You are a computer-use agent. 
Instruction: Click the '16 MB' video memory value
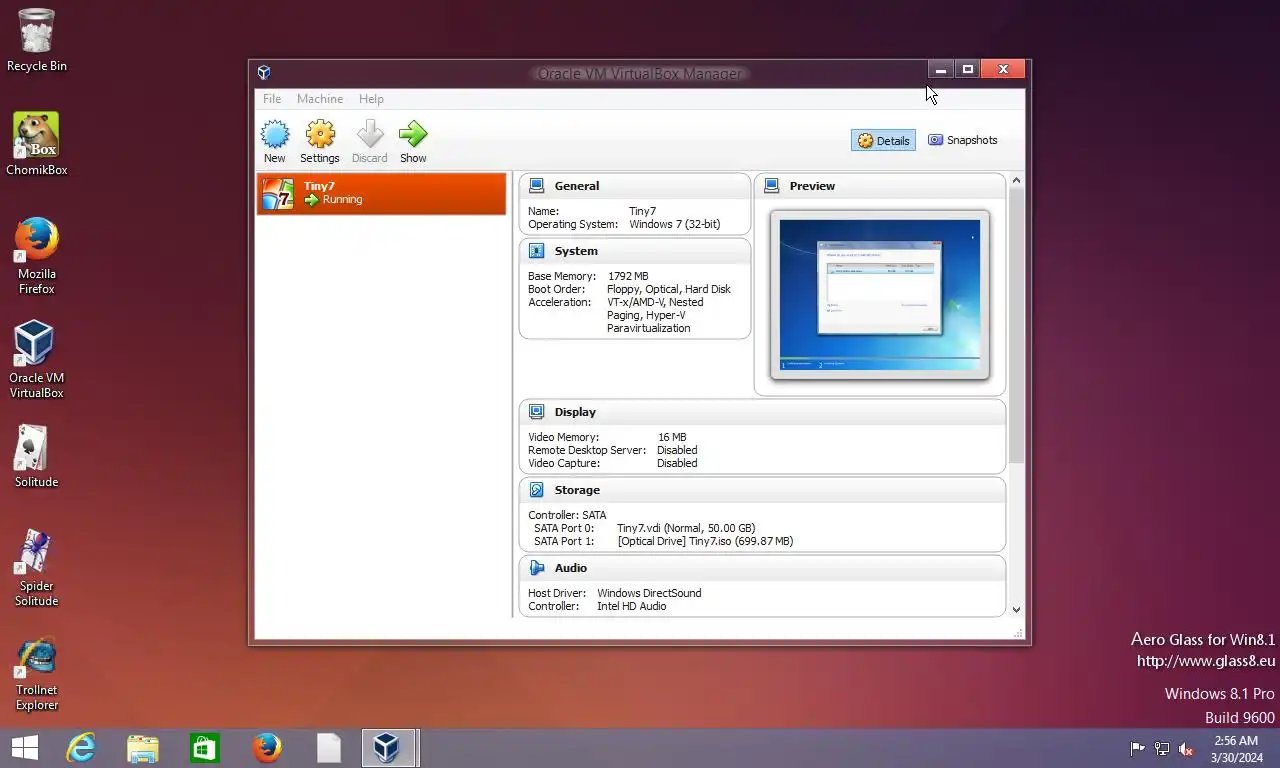pyautogui.click(x=672, y=437)
